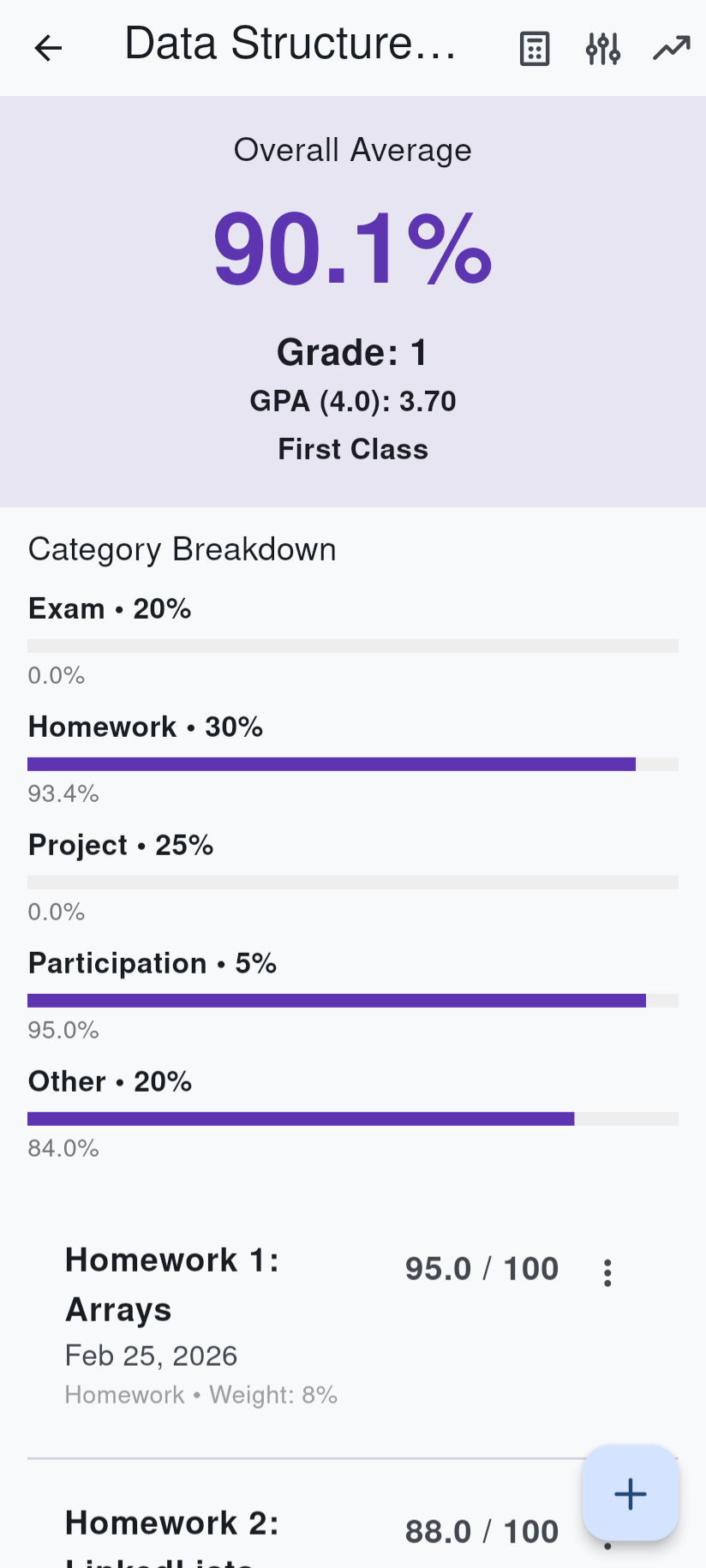The height and width of the screenshot is (1568, 706).
Task: Open the three-dot menu for Homework 1: Arrays
Action: coord(607,1273)
